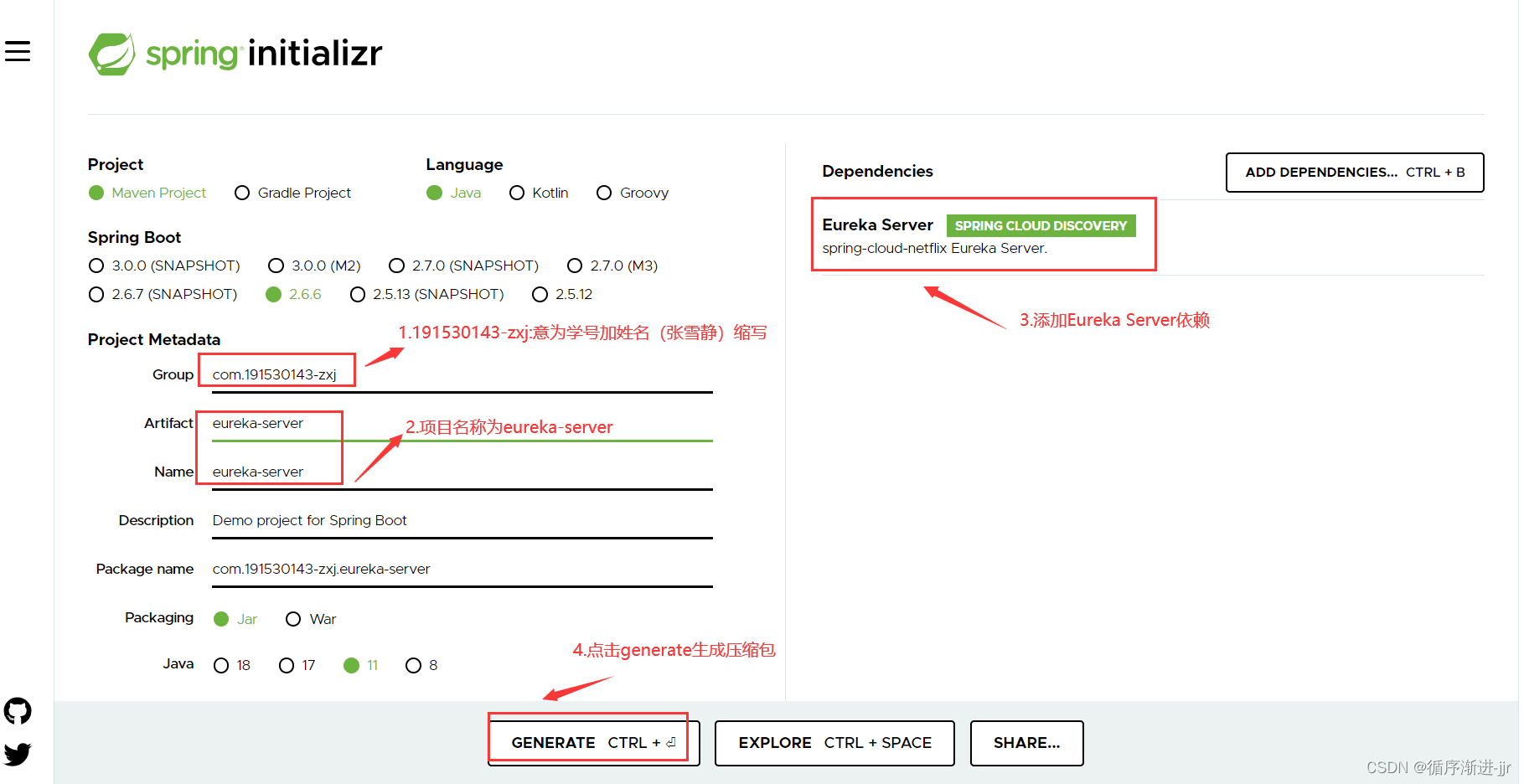Select Spring Boot 2.7.0 (SNAPSHOT)
Viewport: 1524px width, 784px height.
tap(396, 266)
